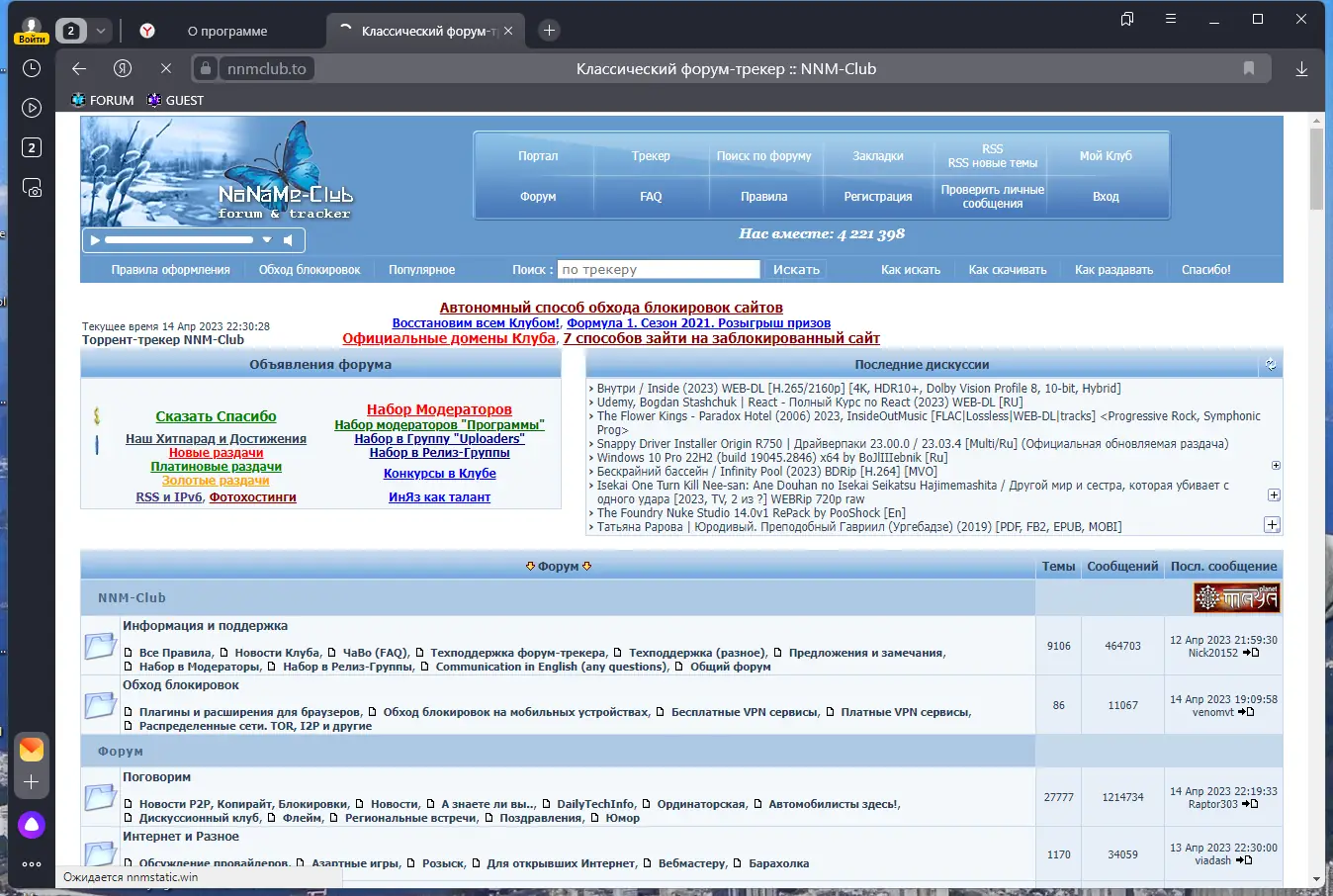Open the audio player dropdown arrow
Screen dimensions: 1333x896
coord(267,240)
